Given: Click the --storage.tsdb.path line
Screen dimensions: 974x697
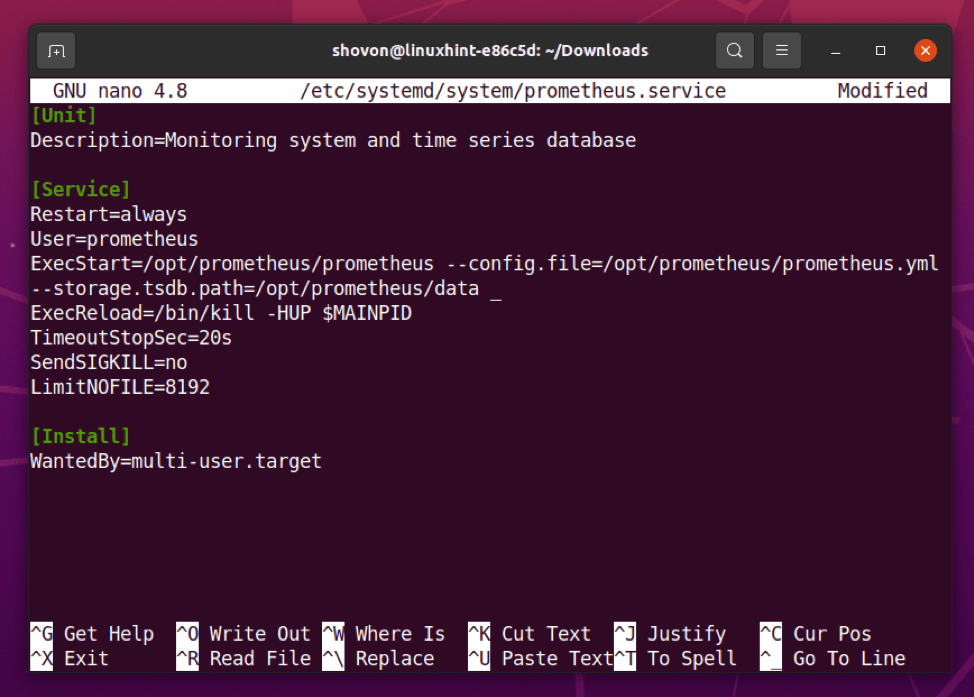Looking at the screenshot, I should (x=255, y=289).
